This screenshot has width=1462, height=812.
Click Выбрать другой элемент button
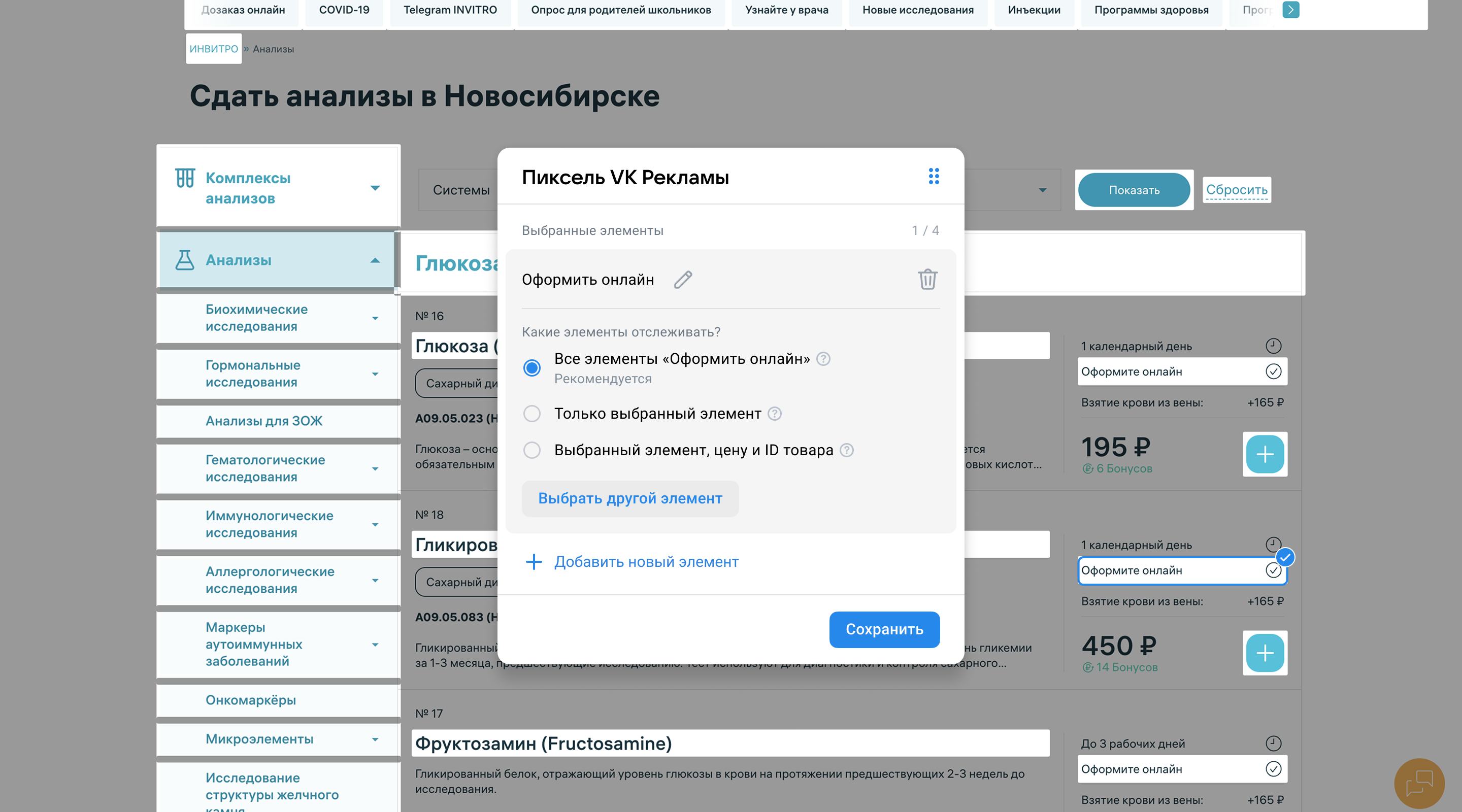click(630, 499)
